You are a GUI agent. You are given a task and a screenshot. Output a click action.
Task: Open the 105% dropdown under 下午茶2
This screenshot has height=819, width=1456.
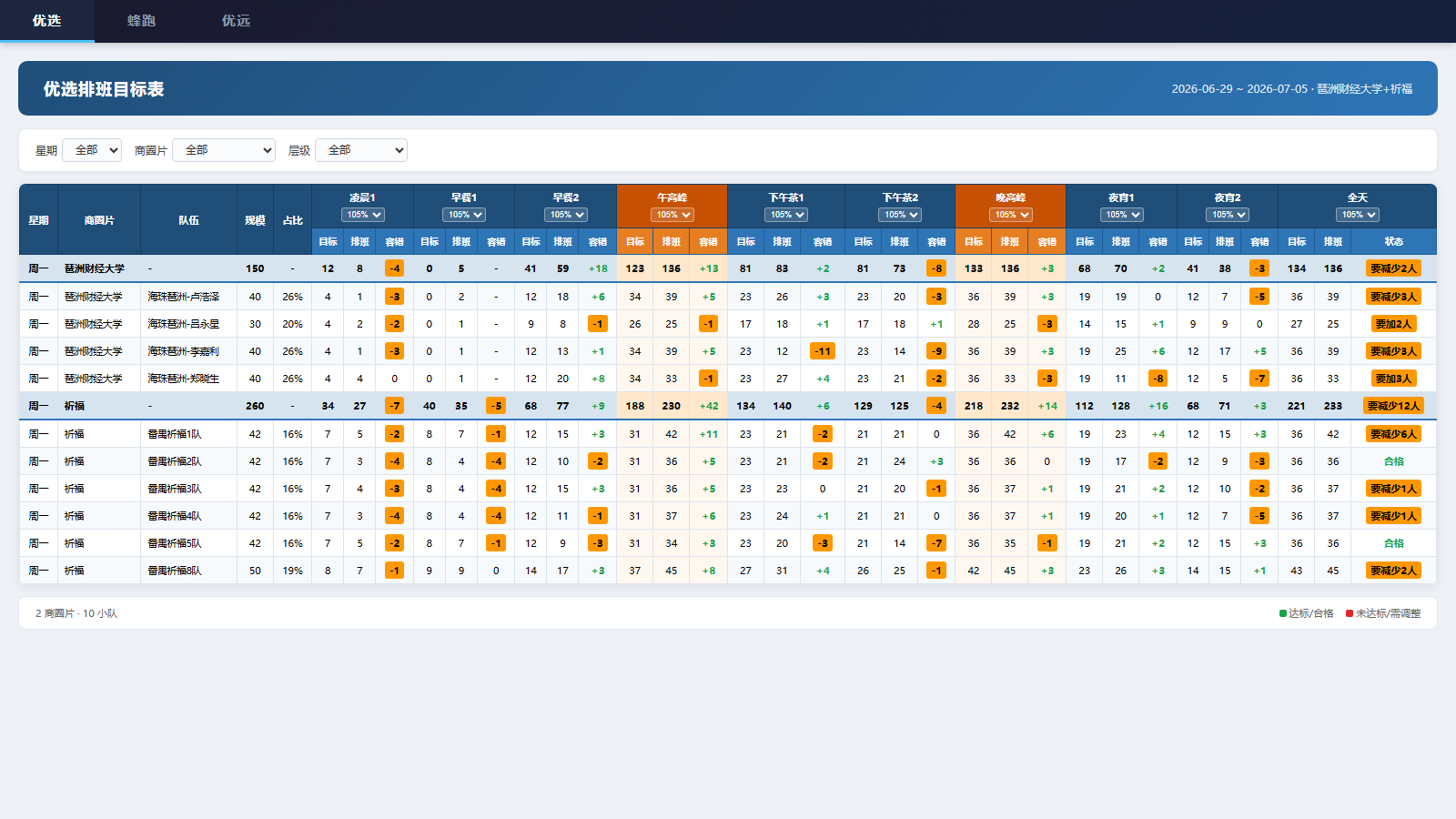click(900, 215)
